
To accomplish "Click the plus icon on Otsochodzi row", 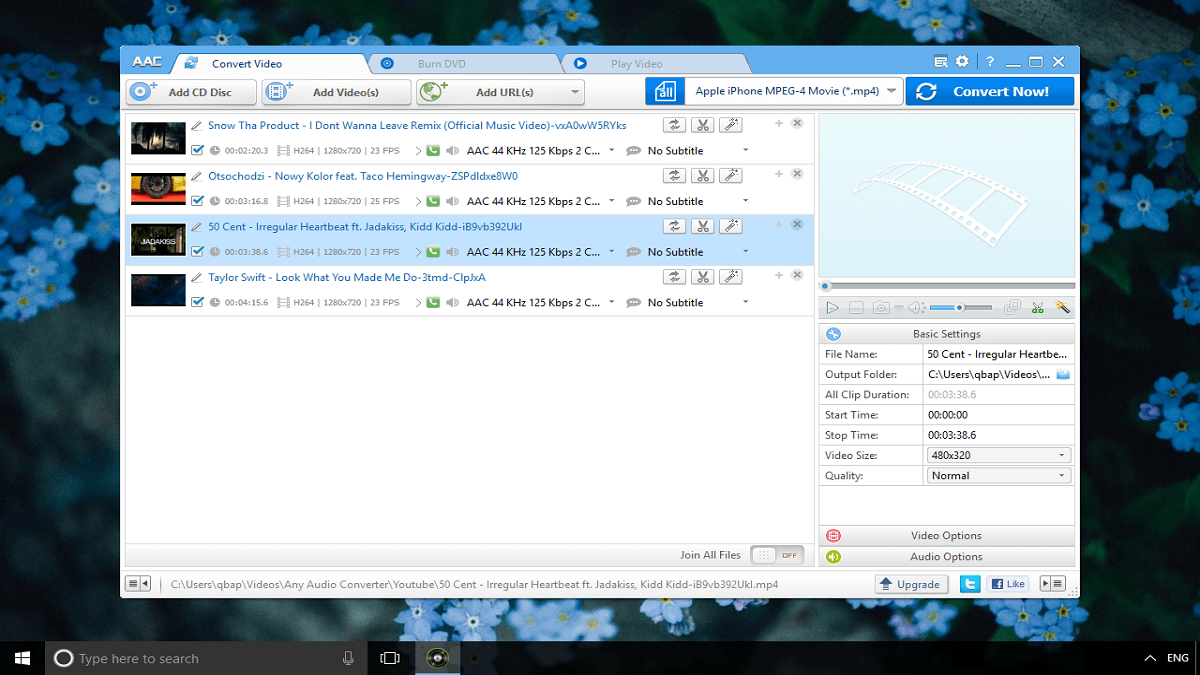I will coord(779,174).
